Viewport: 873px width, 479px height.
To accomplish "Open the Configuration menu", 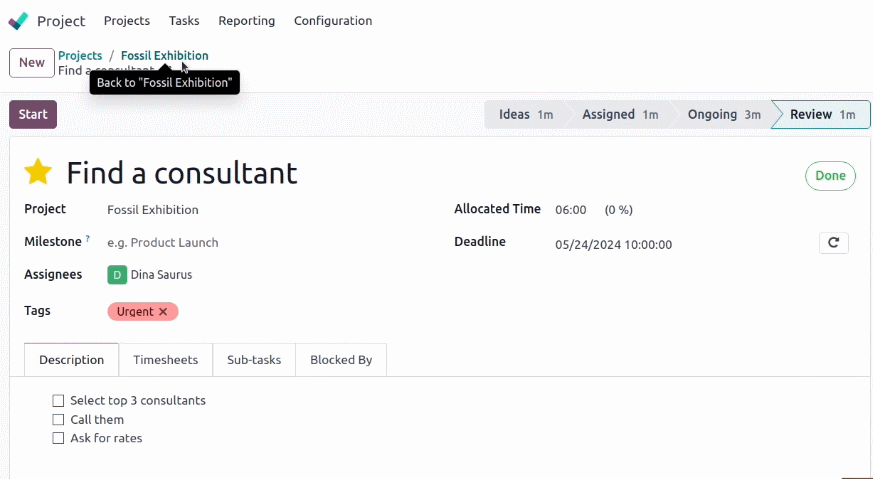I will tap(333, 21).
